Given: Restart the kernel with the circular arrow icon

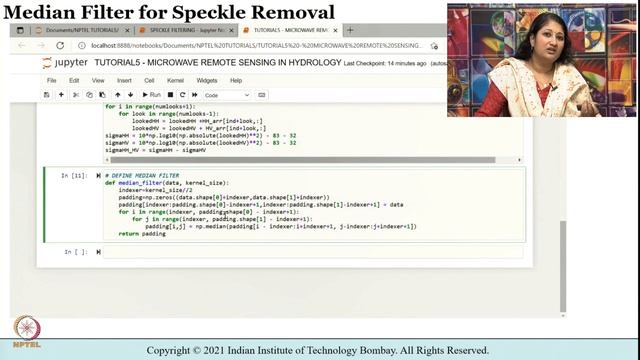Looking at the screenshot, I should coord(182,95).
